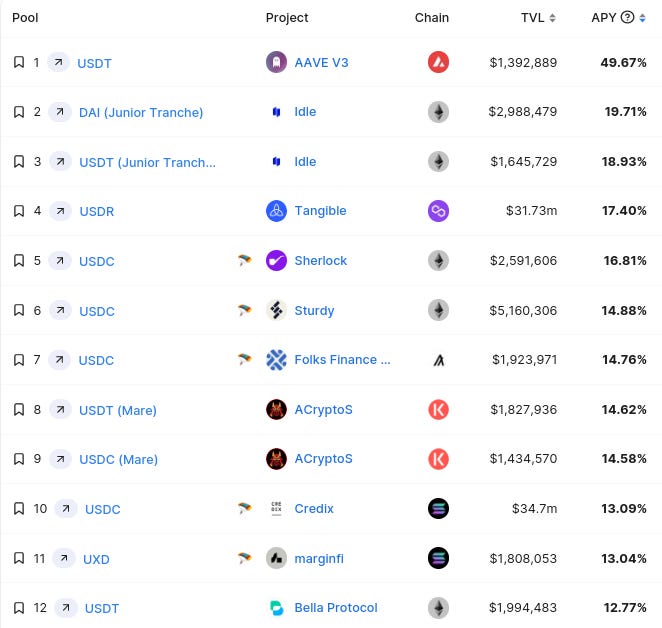Open external link arrow for row 1 USDT
This screenshot has width=662, height=628.
(x=58, y=62)
